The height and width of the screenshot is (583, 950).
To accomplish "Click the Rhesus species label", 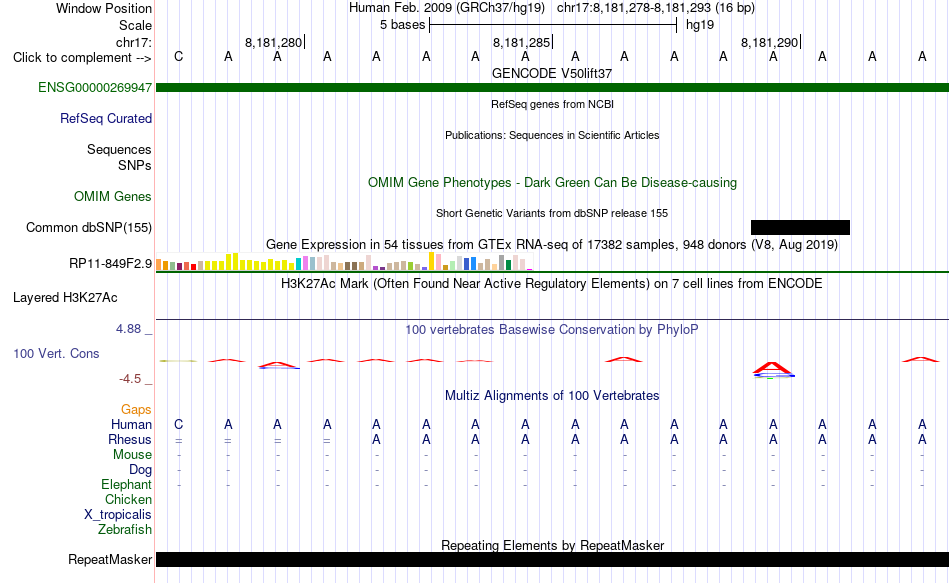I will click(x=130, y=439).
